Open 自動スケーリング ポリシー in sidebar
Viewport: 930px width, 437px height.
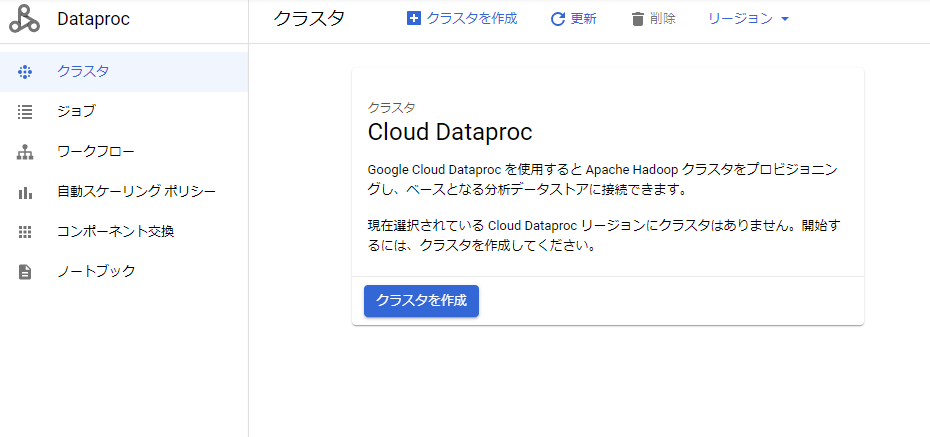(124, 192)
